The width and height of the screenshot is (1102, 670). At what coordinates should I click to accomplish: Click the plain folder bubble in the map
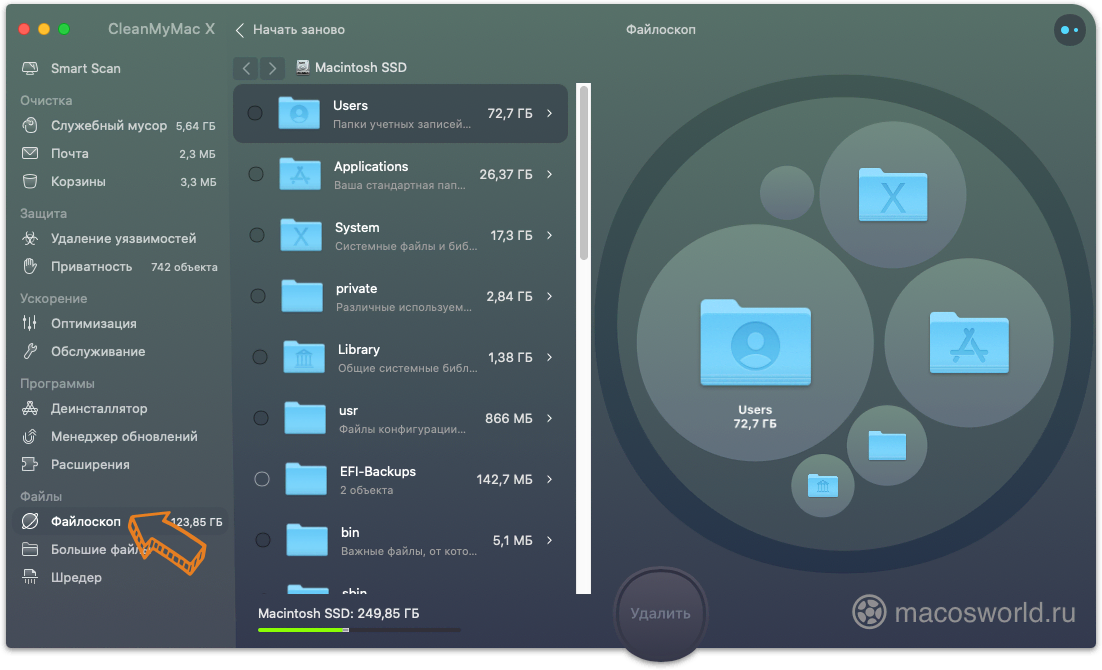887,446
